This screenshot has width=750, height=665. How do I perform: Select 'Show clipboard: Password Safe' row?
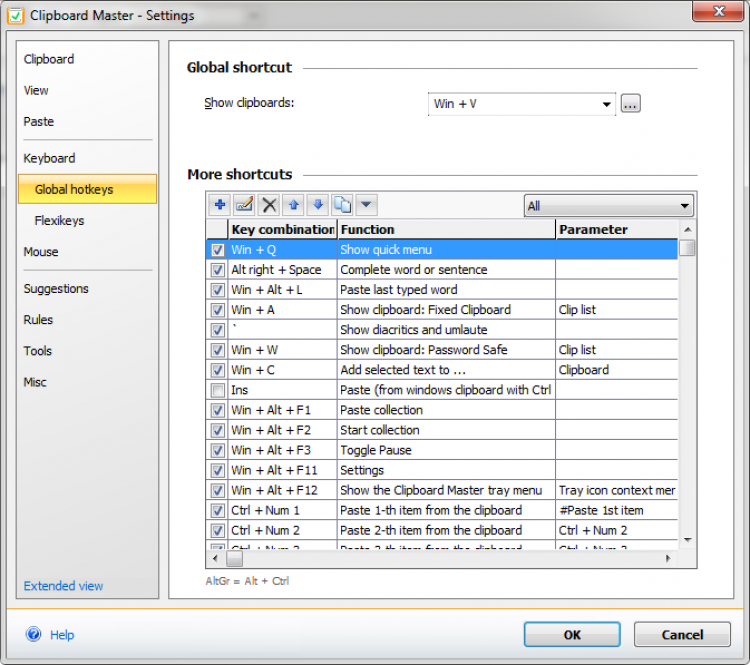442,350
